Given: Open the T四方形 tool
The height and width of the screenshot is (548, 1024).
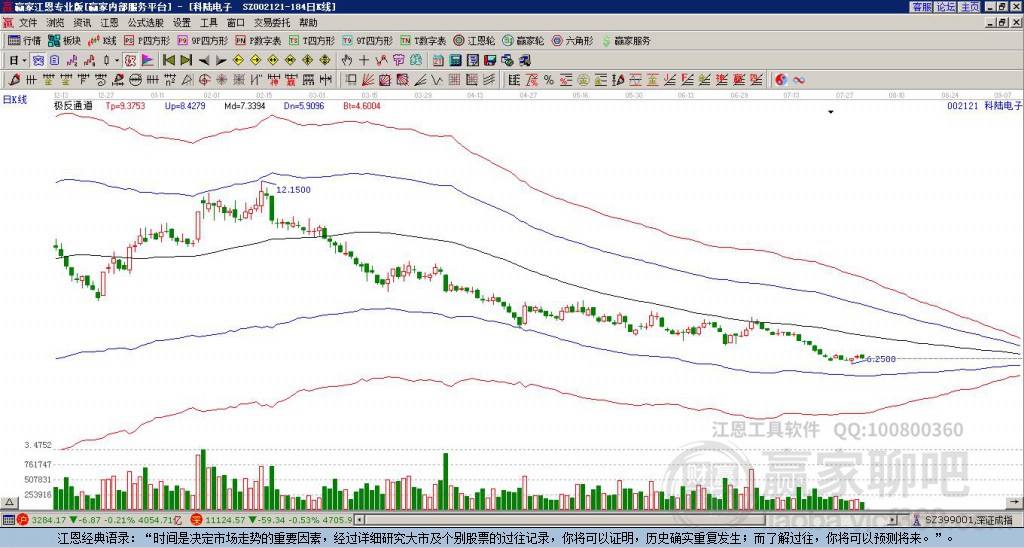Looking at the screenshot, I should 312,40.
